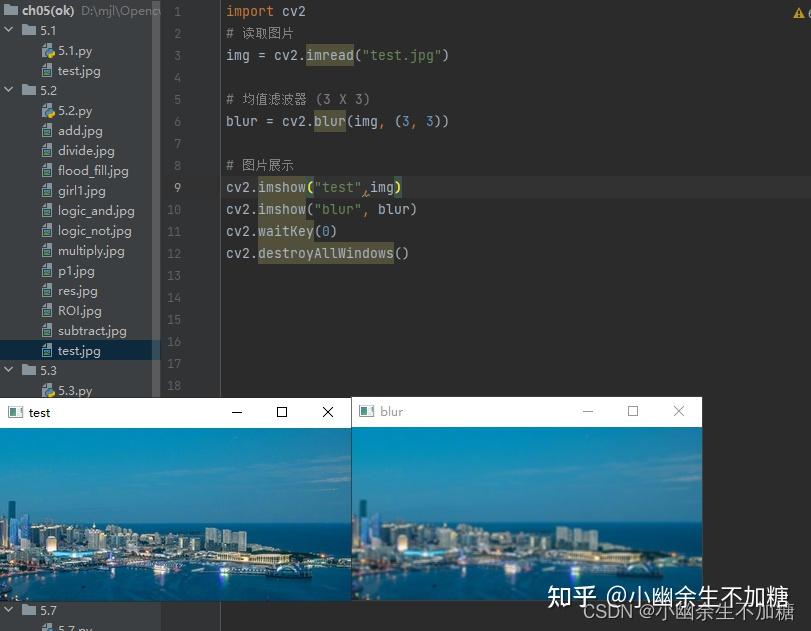811x631 pixels.
Task: Collapse the 5.2 folder
Action: click(8, 90)
